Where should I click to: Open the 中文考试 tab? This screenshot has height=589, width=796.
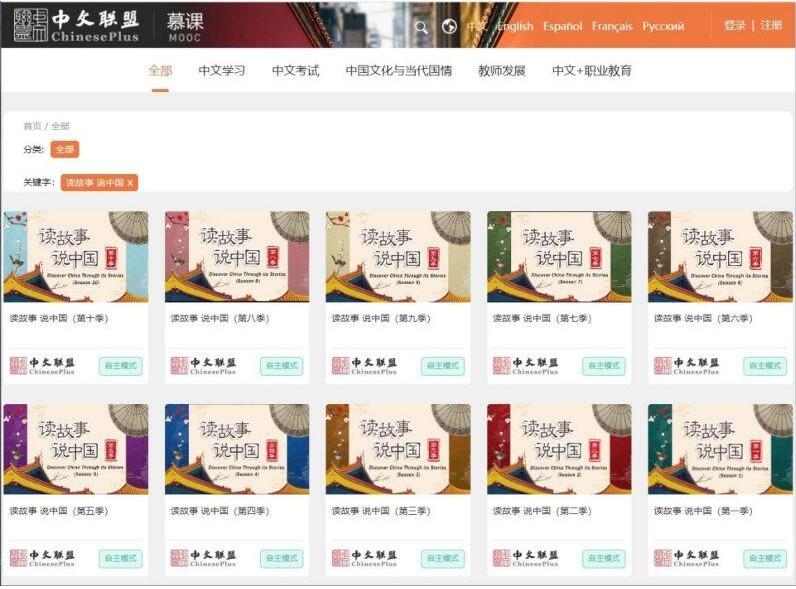point(295,71)
